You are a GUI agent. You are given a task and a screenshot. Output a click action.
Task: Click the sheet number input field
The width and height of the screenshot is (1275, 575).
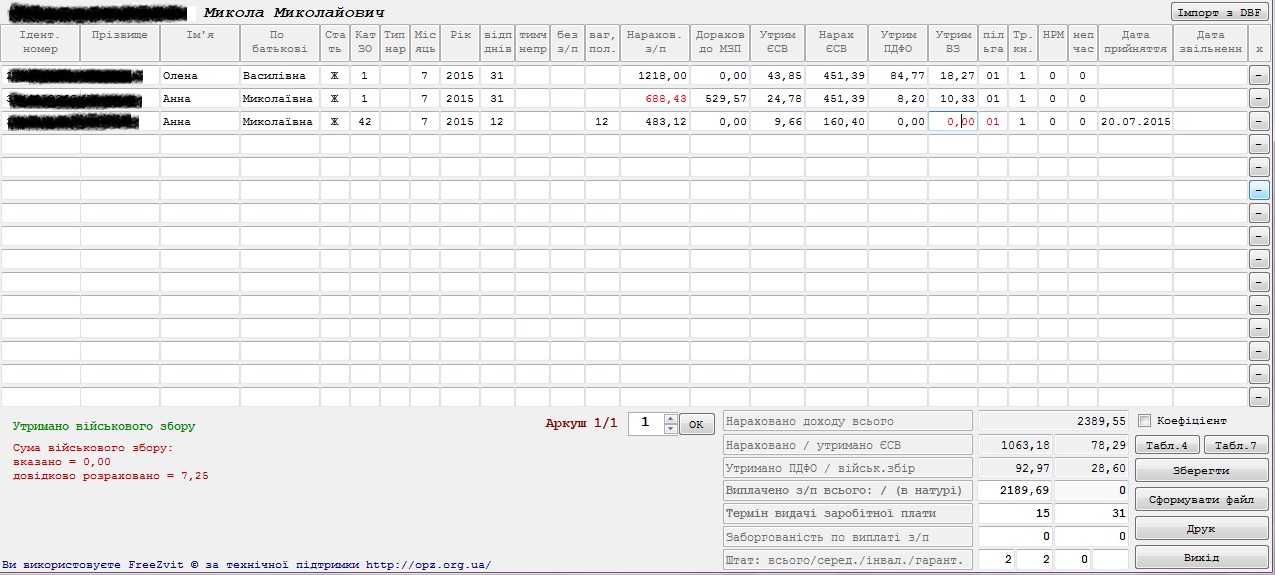pyautogui.click(x=645, y=424)
